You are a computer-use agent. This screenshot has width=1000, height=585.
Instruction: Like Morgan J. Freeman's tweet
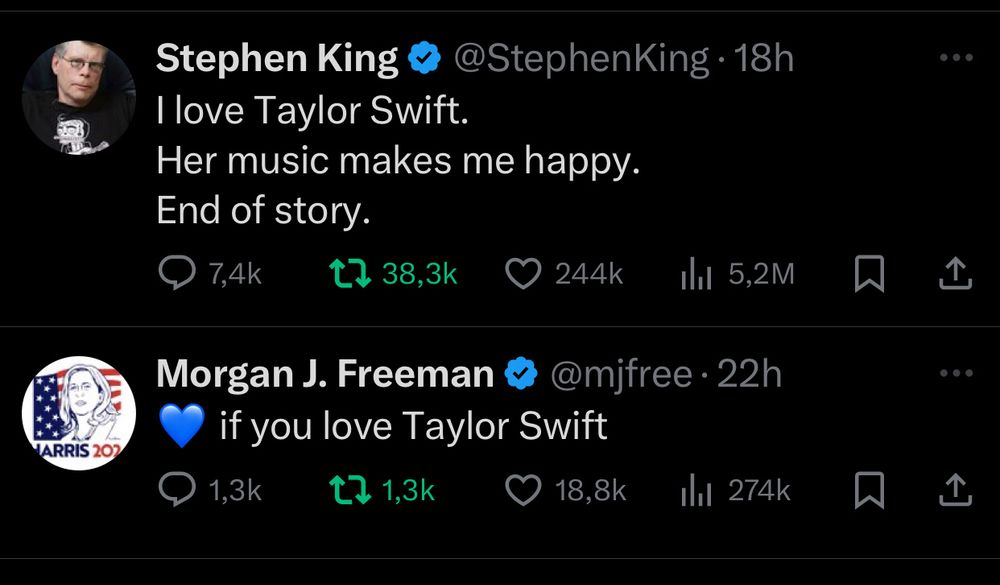[522, 489]
